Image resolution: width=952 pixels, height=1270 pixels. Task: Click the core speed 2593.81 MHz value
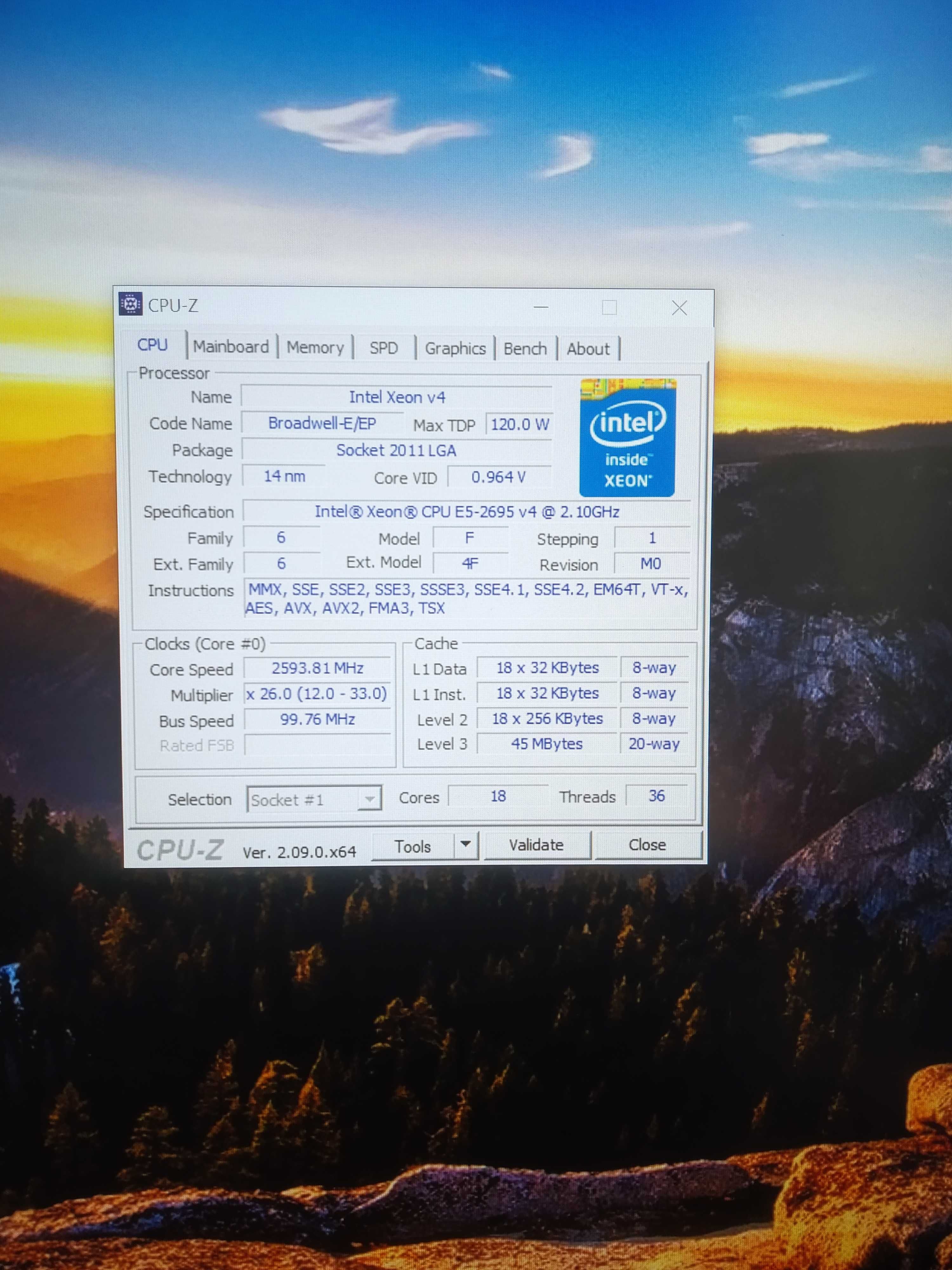[317, 668]
